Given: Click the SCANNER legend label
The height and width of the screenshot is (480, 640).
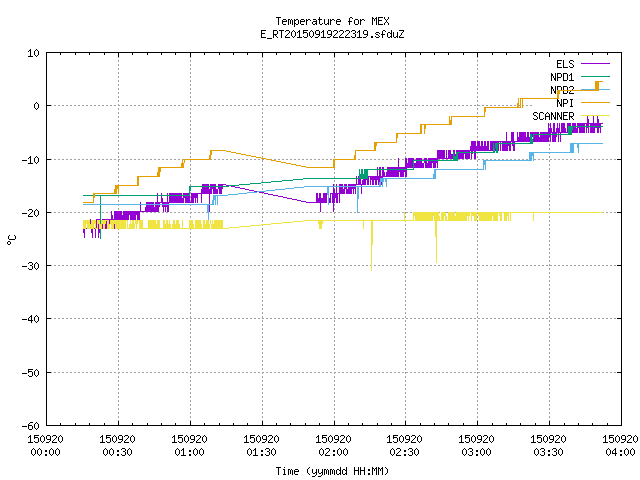Looking at the screenshot, I should (553, 116).
